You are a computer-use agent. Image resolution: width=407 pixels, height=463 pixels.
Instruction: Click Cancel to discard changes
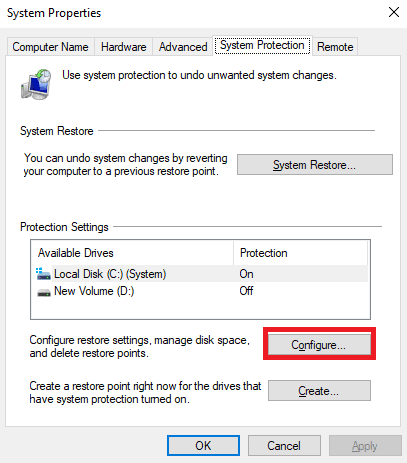(x=284, y=446)
